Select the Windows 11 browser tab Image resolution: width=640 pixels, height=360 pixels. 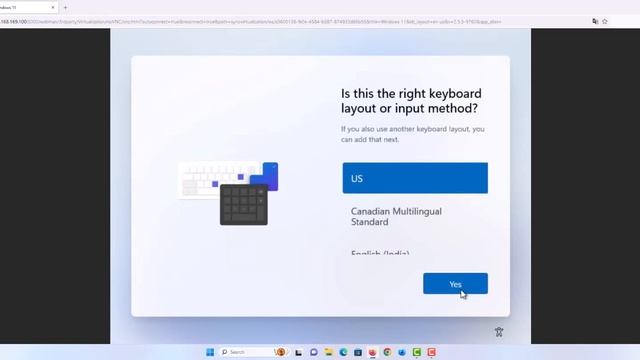tap(29, 7)
